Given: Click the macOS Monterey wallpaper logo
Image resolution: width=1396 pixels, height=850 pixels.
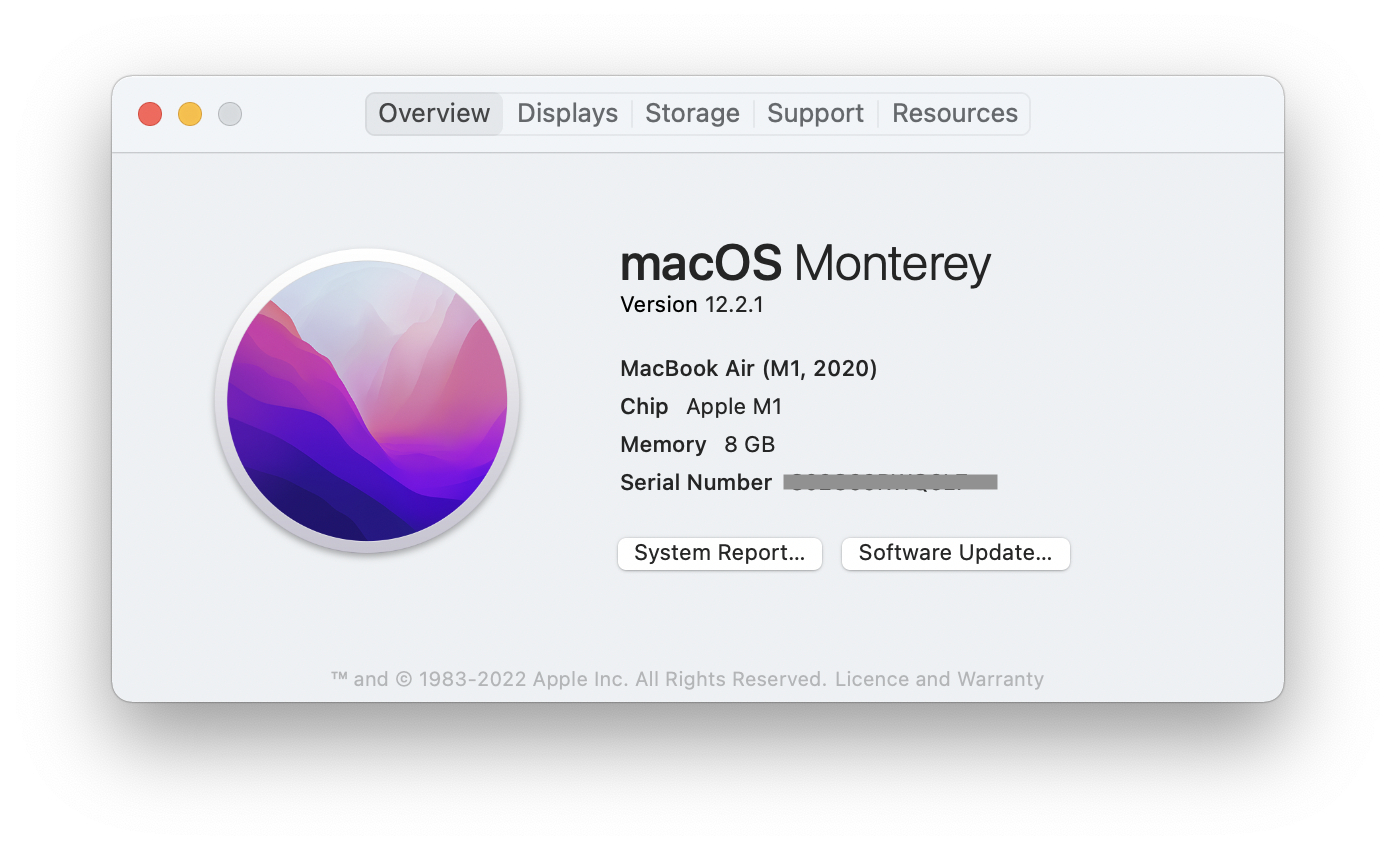Looking at the screenshot, I should click(367, 400).
